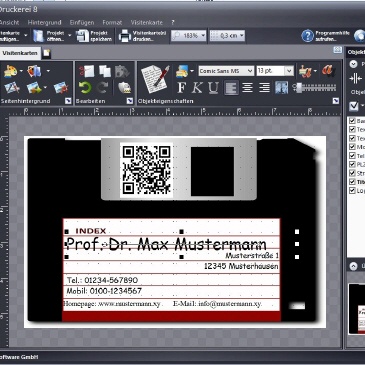Open the paint brush color tool

(304, 71)
